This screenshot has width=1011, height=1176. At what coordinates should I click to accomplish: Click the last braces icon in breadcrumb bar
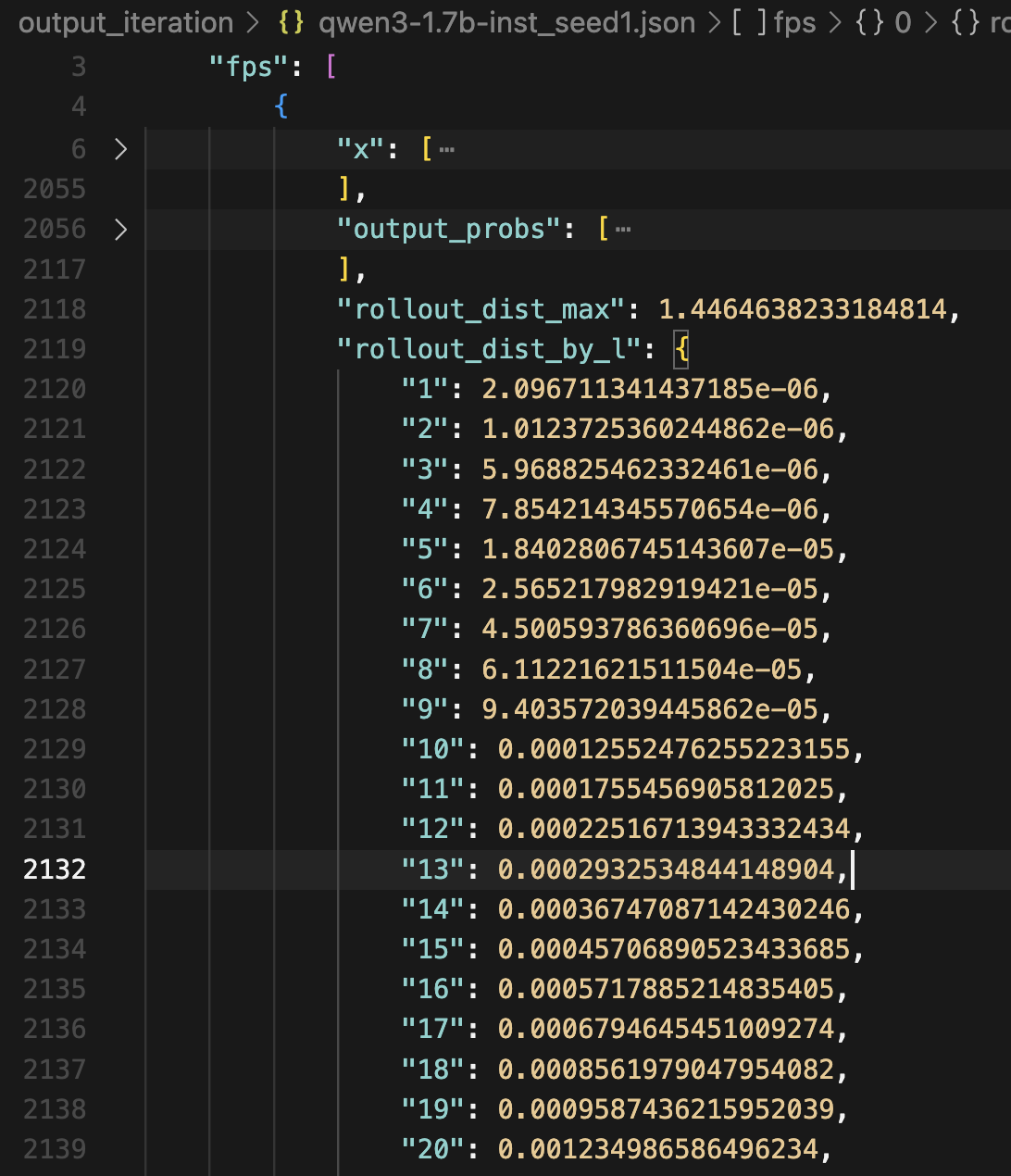tap(966, 23)
